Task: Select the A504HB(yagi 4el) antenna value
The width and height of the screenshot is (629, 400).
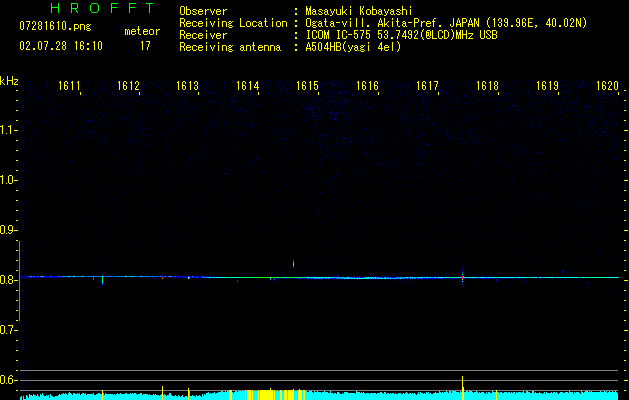Action: (x=353, y=47)
